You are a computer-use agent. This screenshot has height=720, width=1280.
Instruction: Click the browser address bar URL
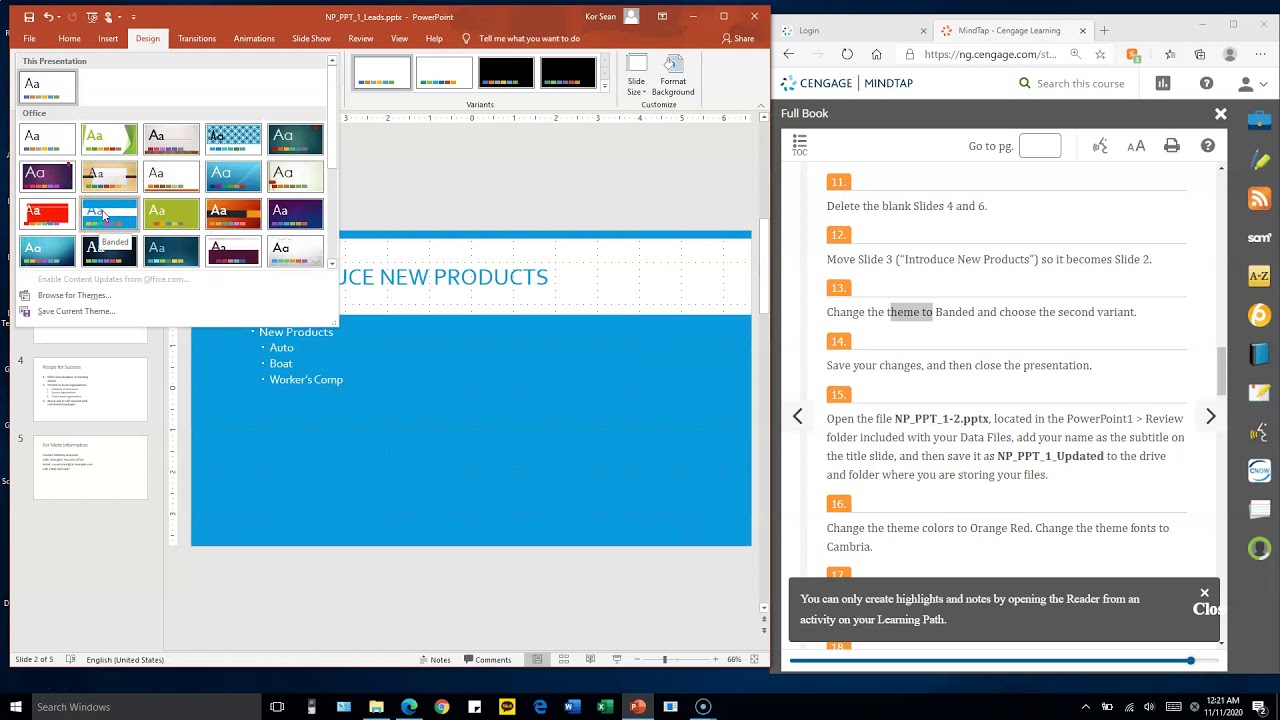click(990, 54)
